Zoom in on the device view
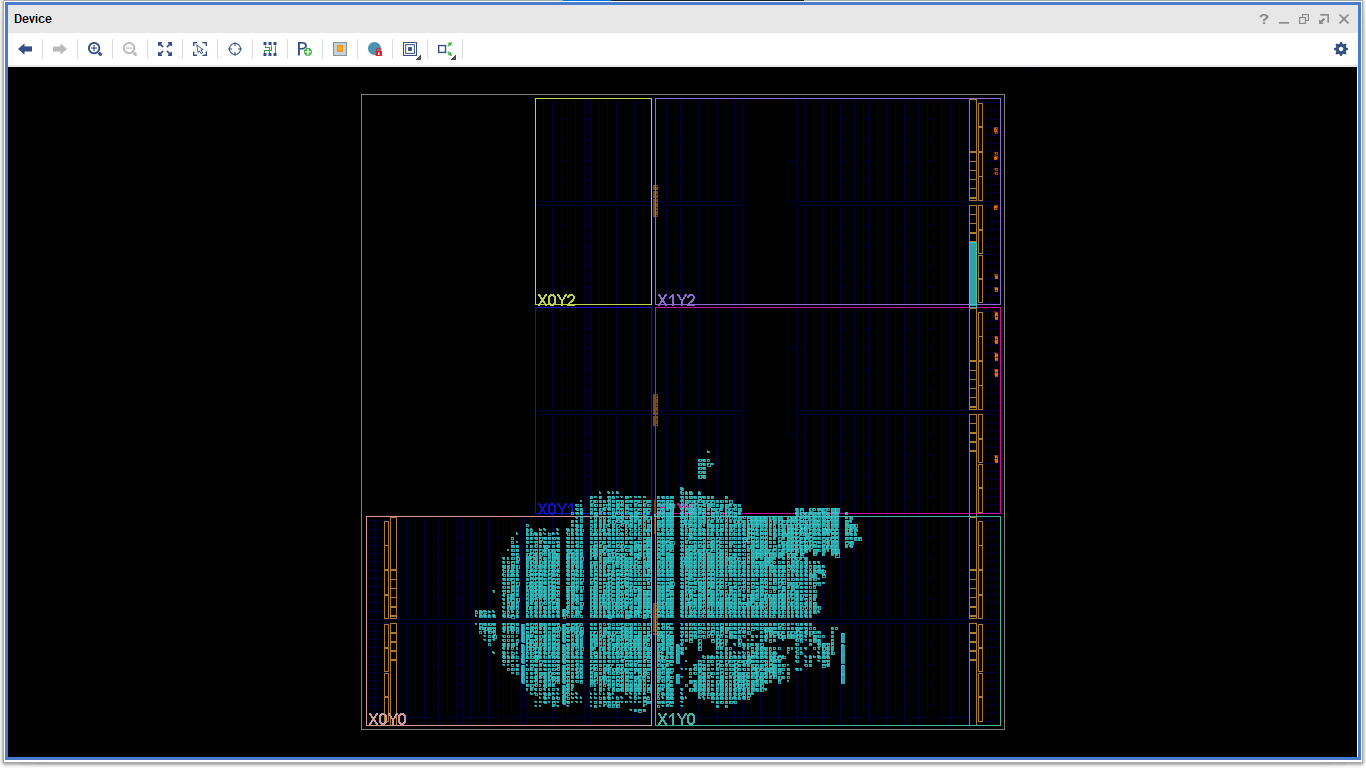 95,49
